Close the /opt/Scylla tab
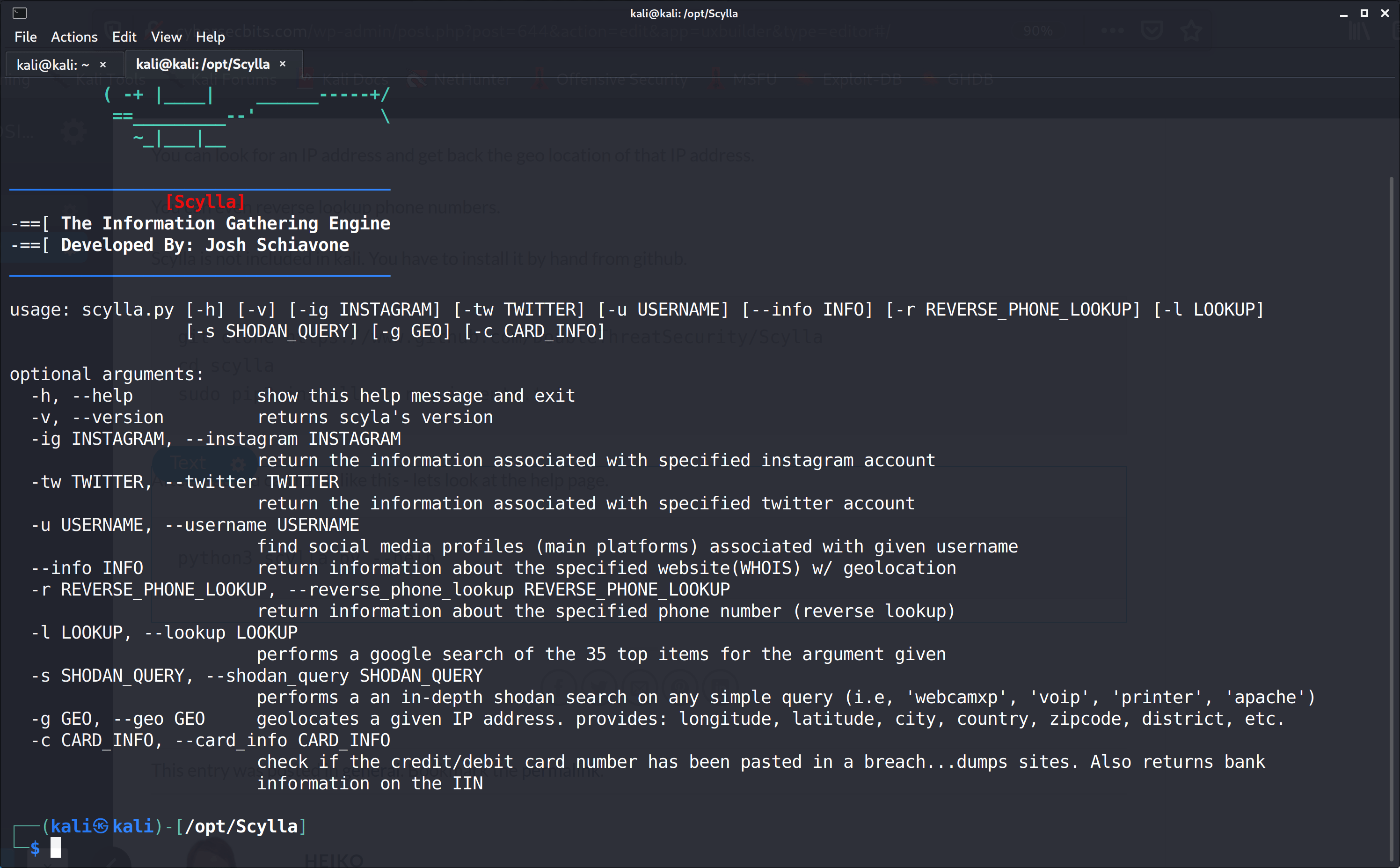Viewport: 1400px width, 868px height. pos(282,64)
